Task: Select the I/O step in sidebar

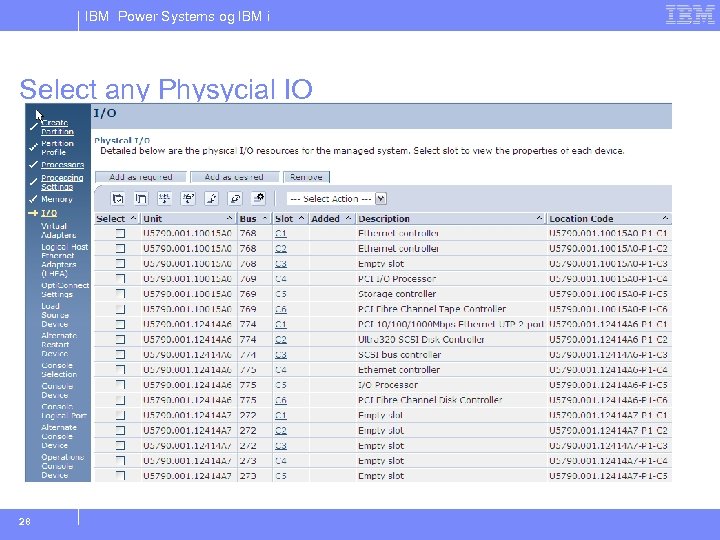Action: [49, 213]
